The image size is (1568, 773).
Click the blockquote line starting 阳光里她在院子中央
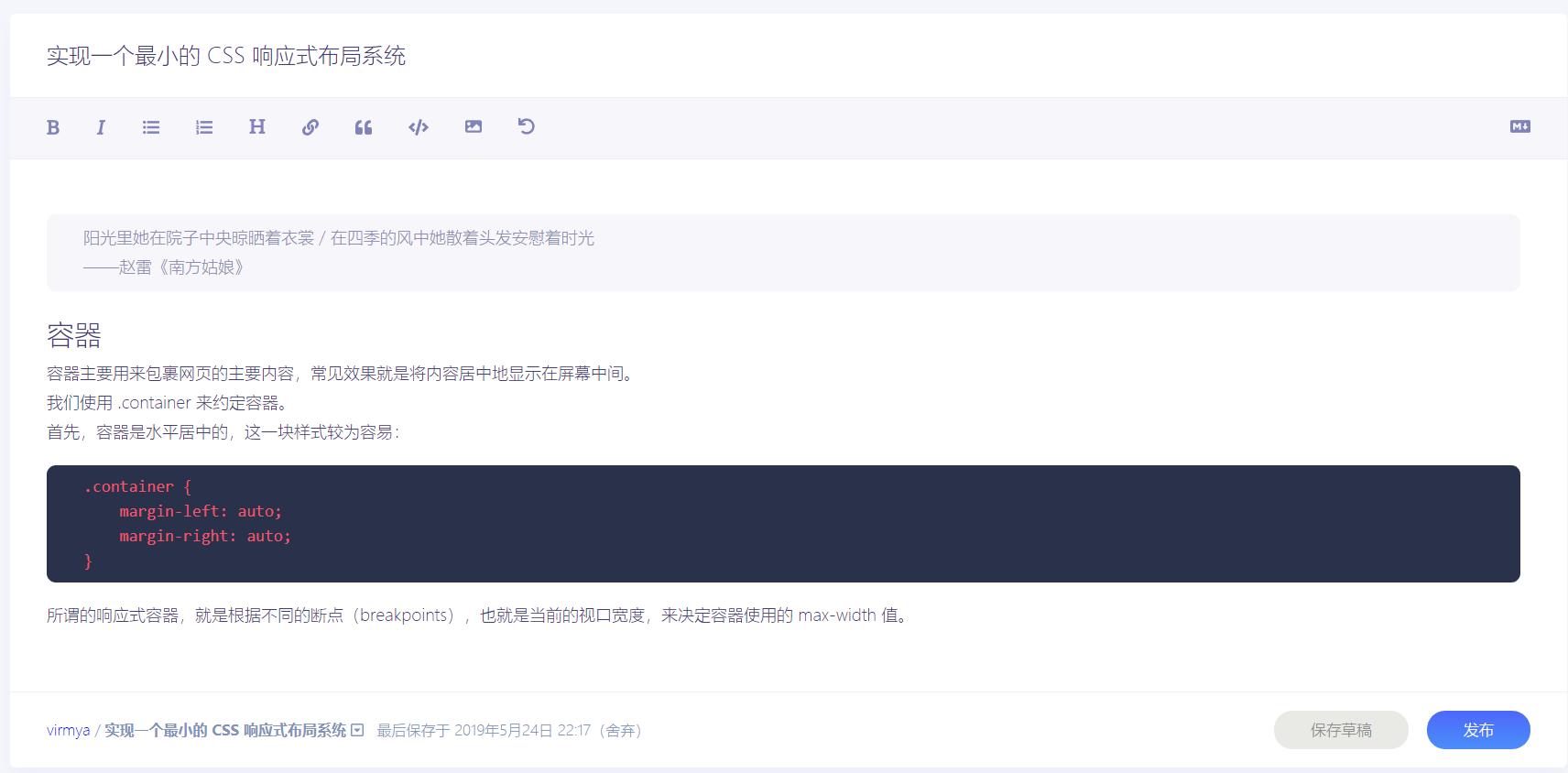[339, 238]
